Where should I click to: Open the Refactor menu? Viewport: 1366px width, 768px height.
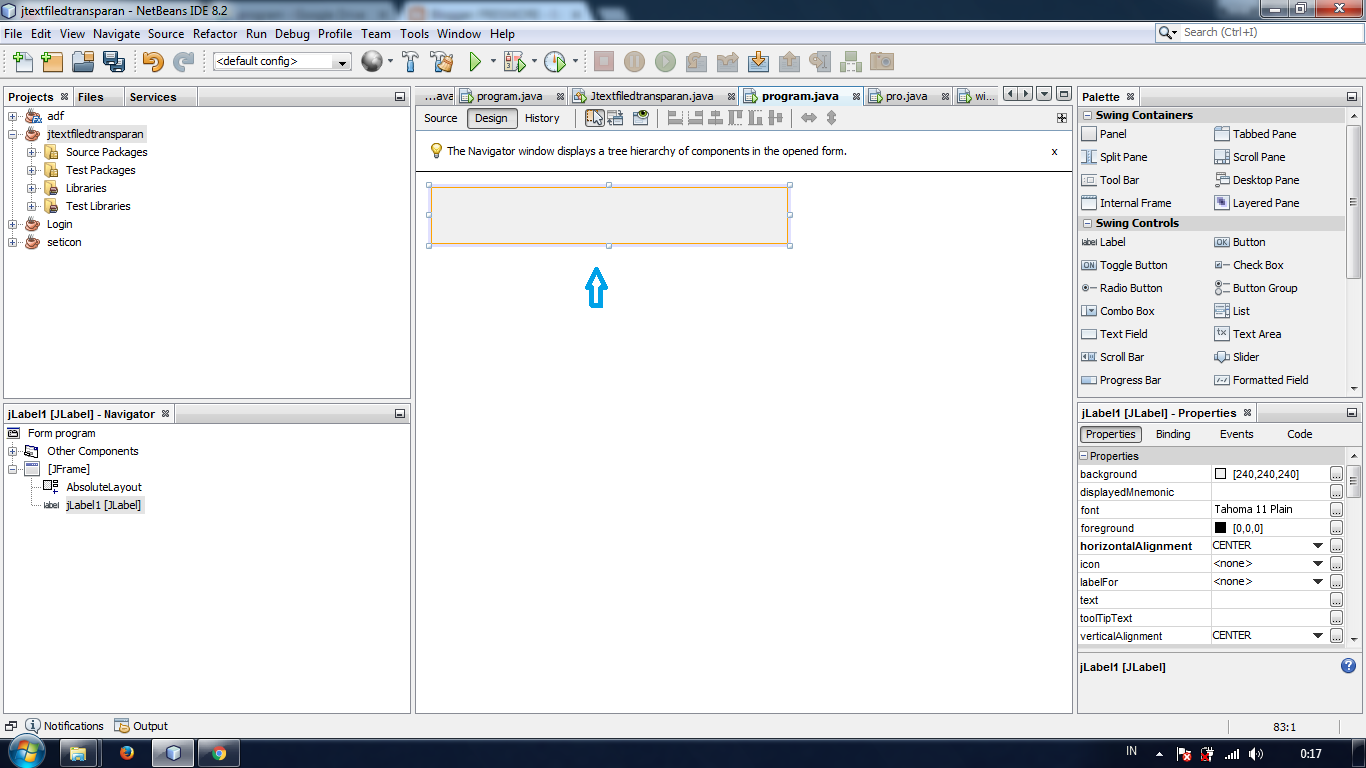[x=214, y=33]
